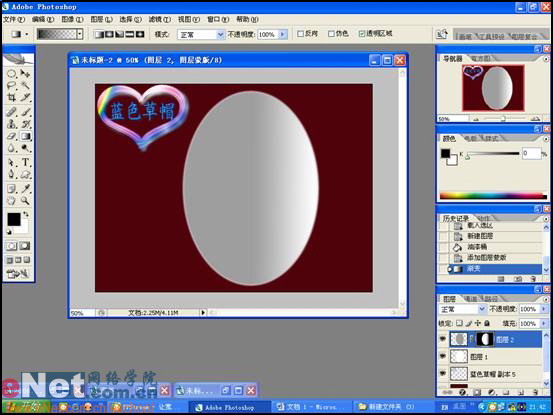Enable the 仿色 (Dither) checkbox
The height and width of the screenshot is (415, 553).
click(x=331, y=34)
